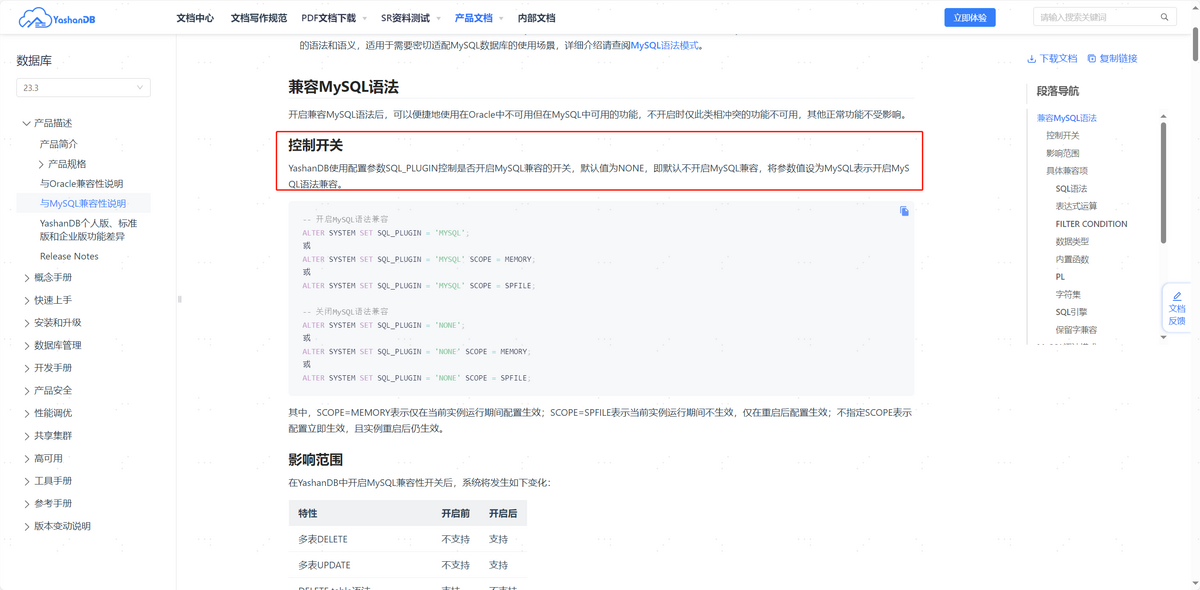Open 产品简介 page in sidebar
1200x590 pixels.
[x=59, y=144]
